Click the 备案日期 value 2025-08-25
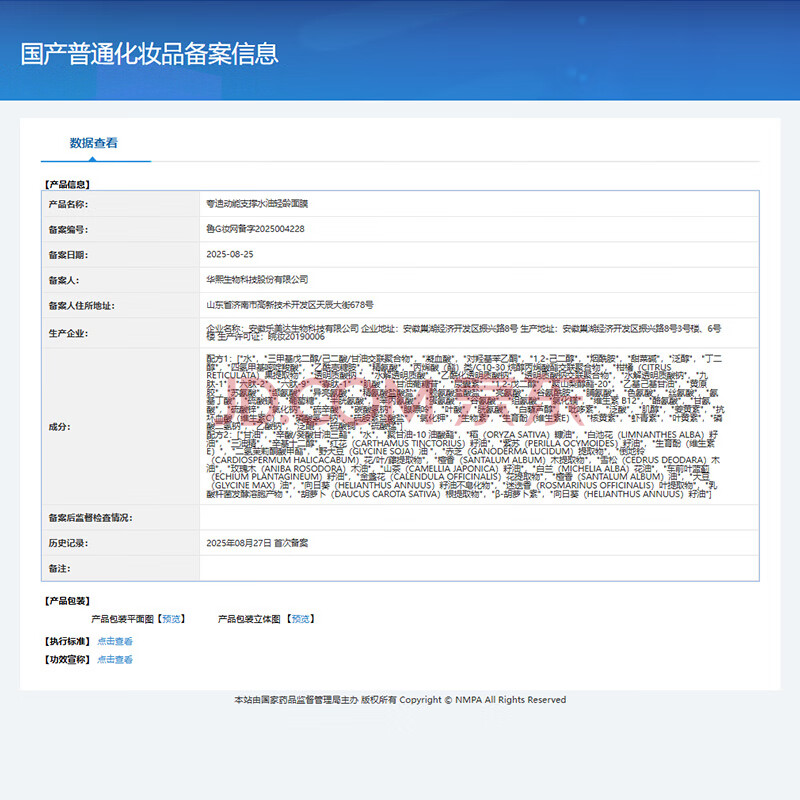 coord(229,254)
